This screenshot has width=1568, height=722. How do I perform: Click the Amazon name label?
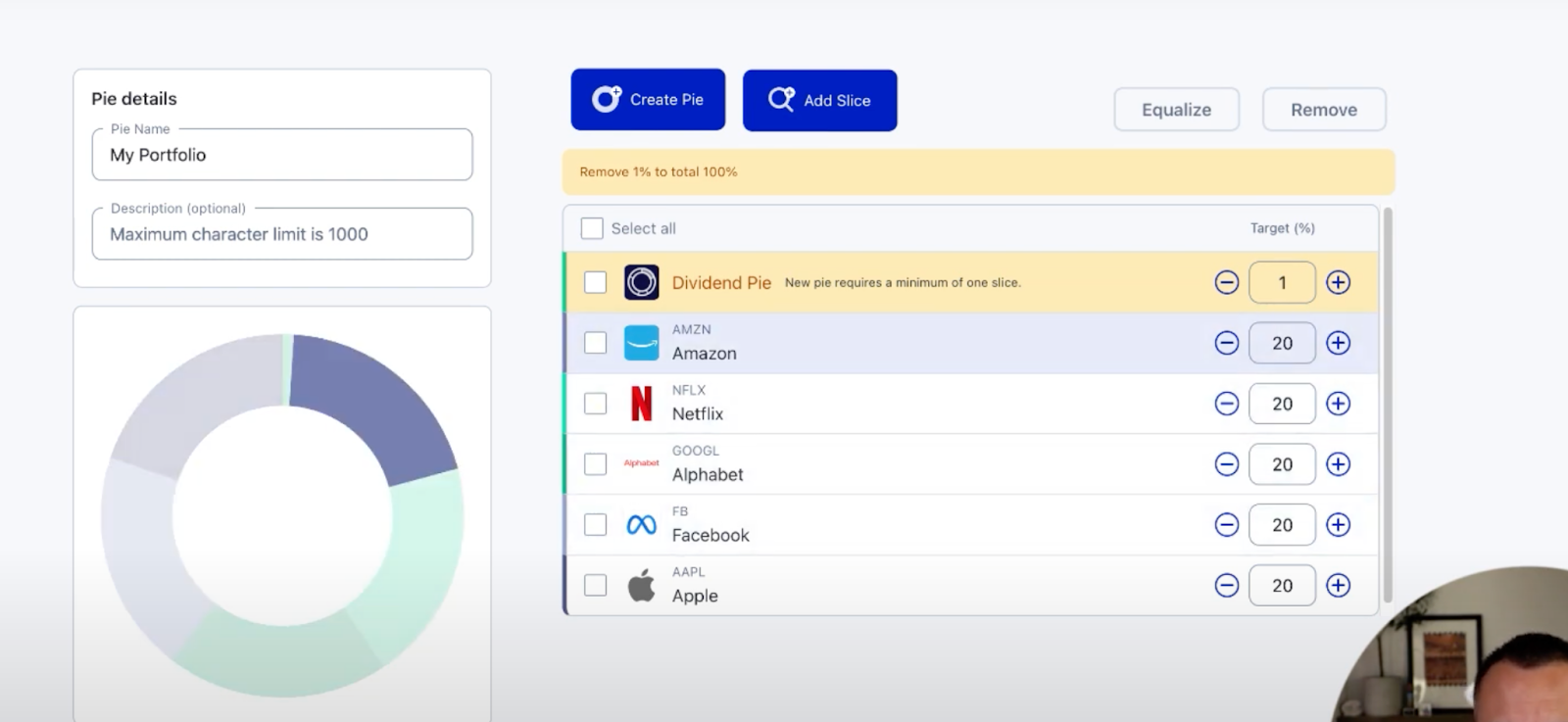[704, 354]
